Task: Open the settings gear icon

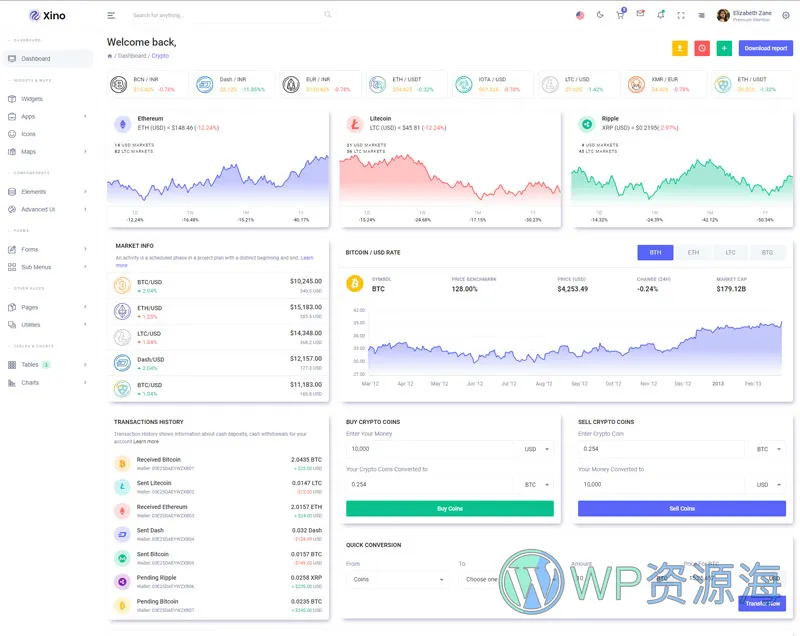Action: click(x=785, y=15)
